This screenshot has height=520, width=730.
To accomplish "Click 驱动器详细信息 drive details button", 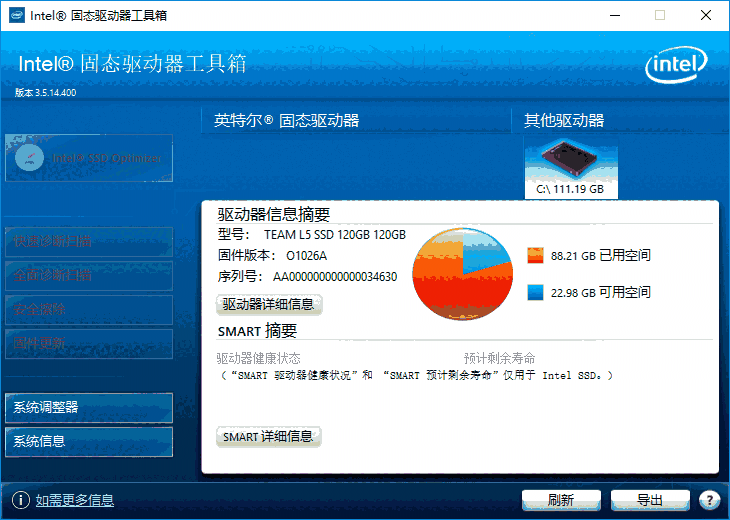I will pyautogui.click(x=269, y=304).
